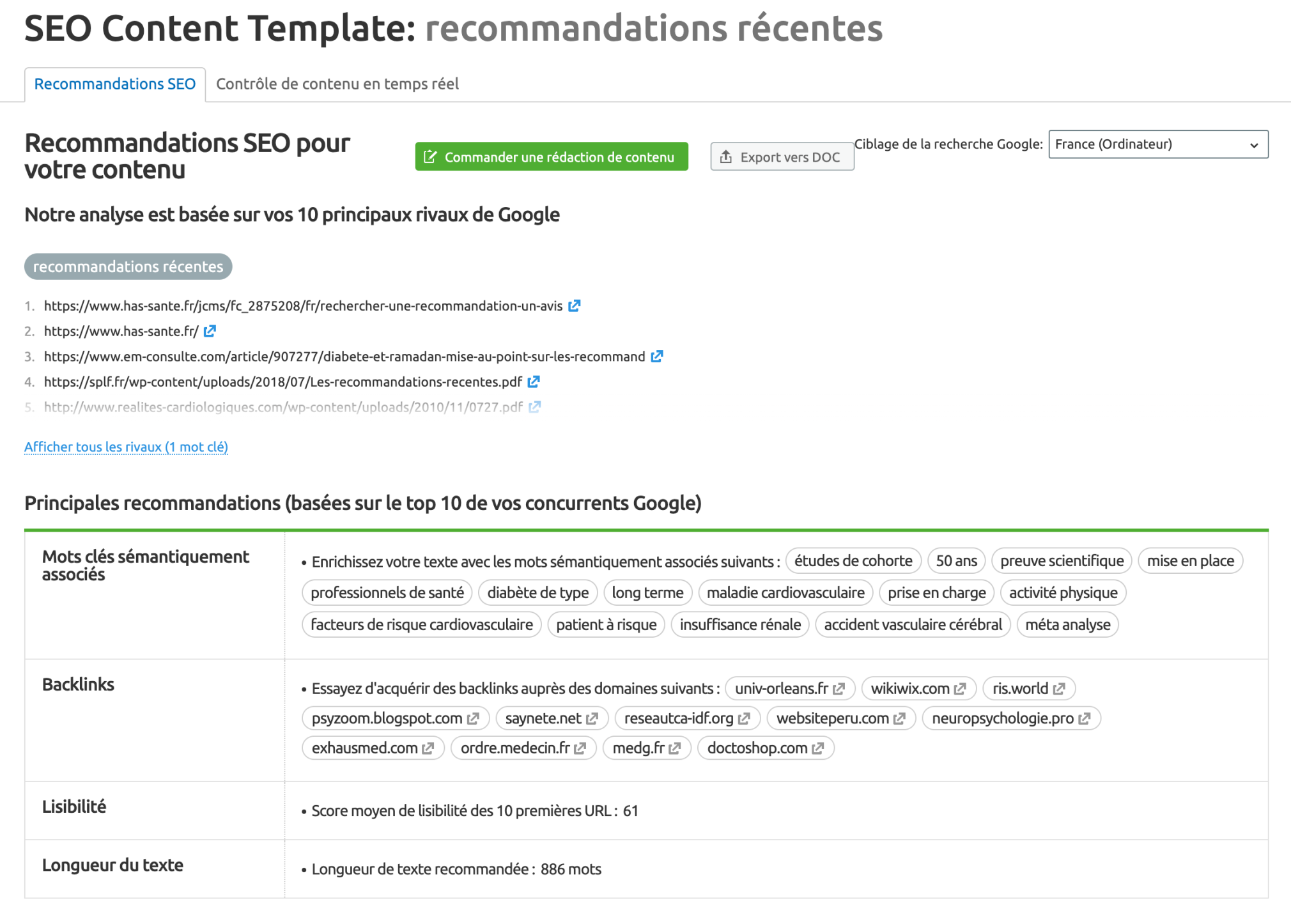Click the diabète de type keyword pill
Screen dimensions: 1291x924
click(537, 592)
